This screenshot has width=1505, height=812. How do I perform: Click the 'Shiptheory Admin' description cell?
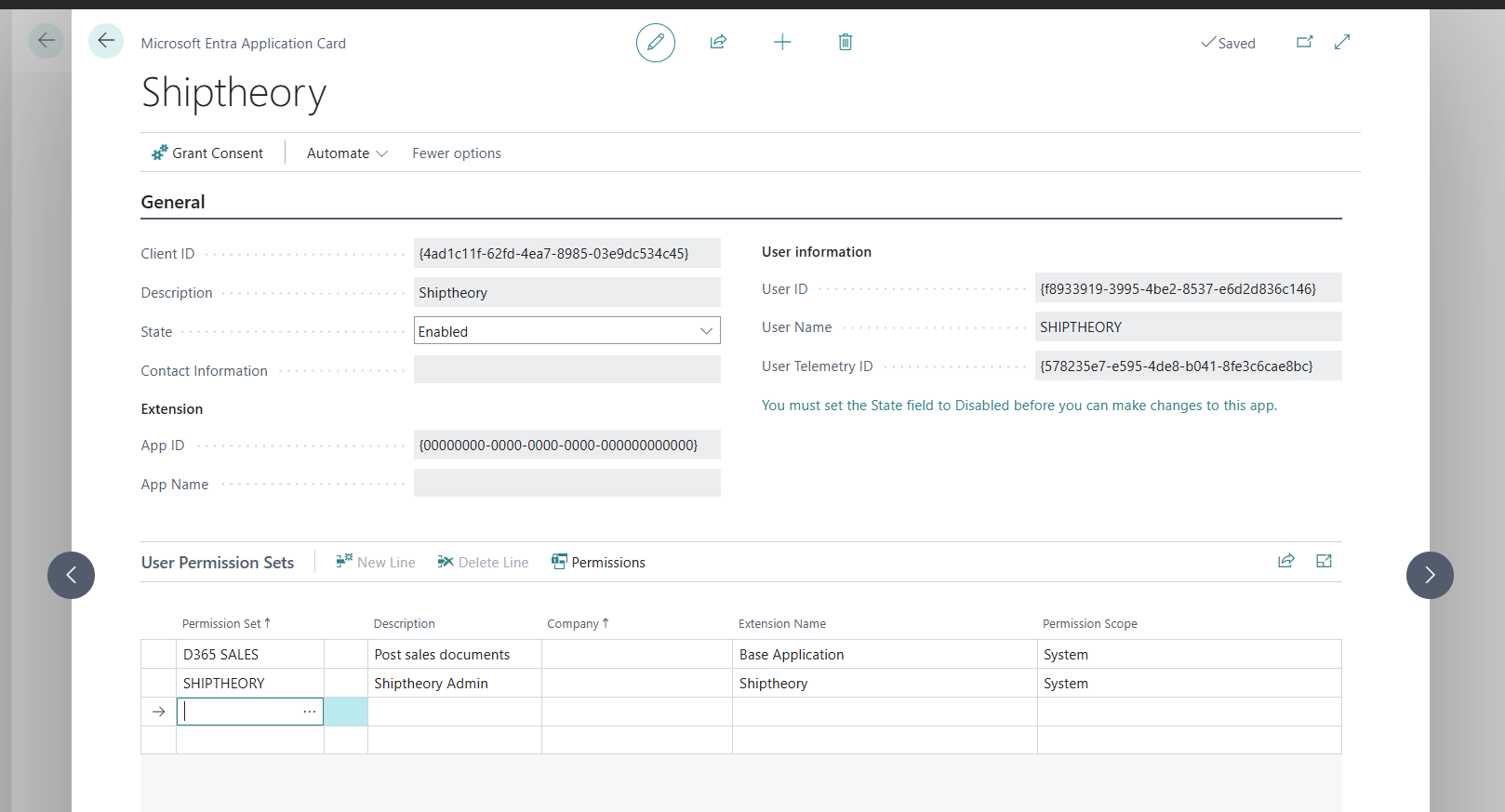(455, 683)
